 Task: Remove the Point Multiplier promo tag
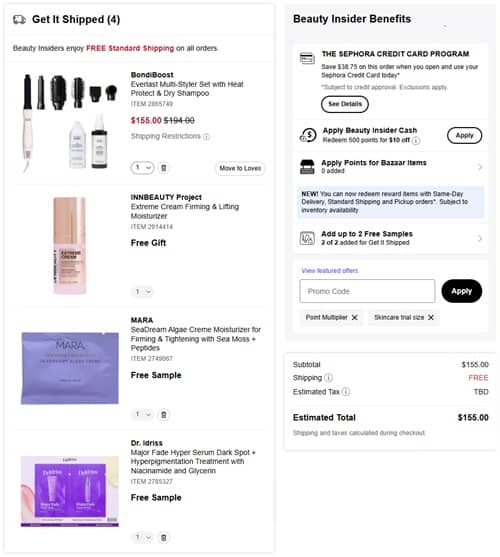pyautogui.click(x=354, y=318)
